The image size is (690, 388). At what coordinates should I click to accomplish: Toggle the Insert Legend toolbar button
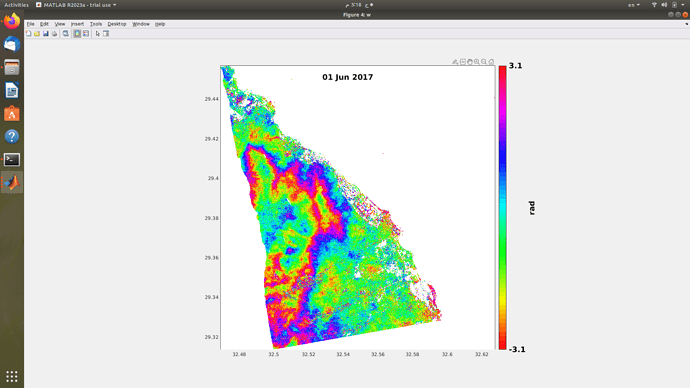click(86, 34)
